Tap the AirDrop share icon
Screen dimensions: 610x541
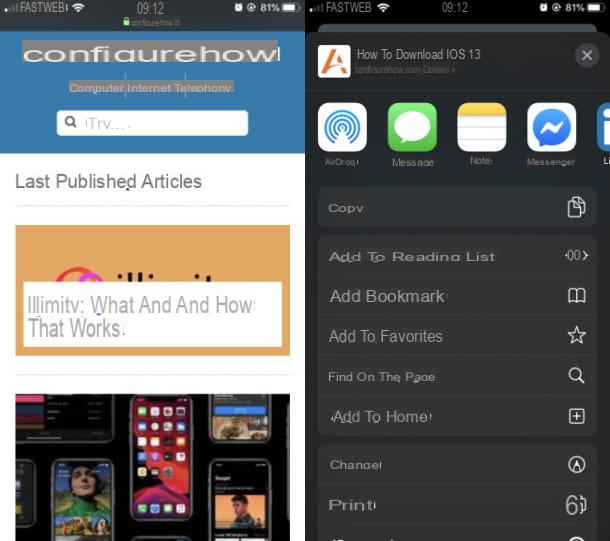coord(342,127)
